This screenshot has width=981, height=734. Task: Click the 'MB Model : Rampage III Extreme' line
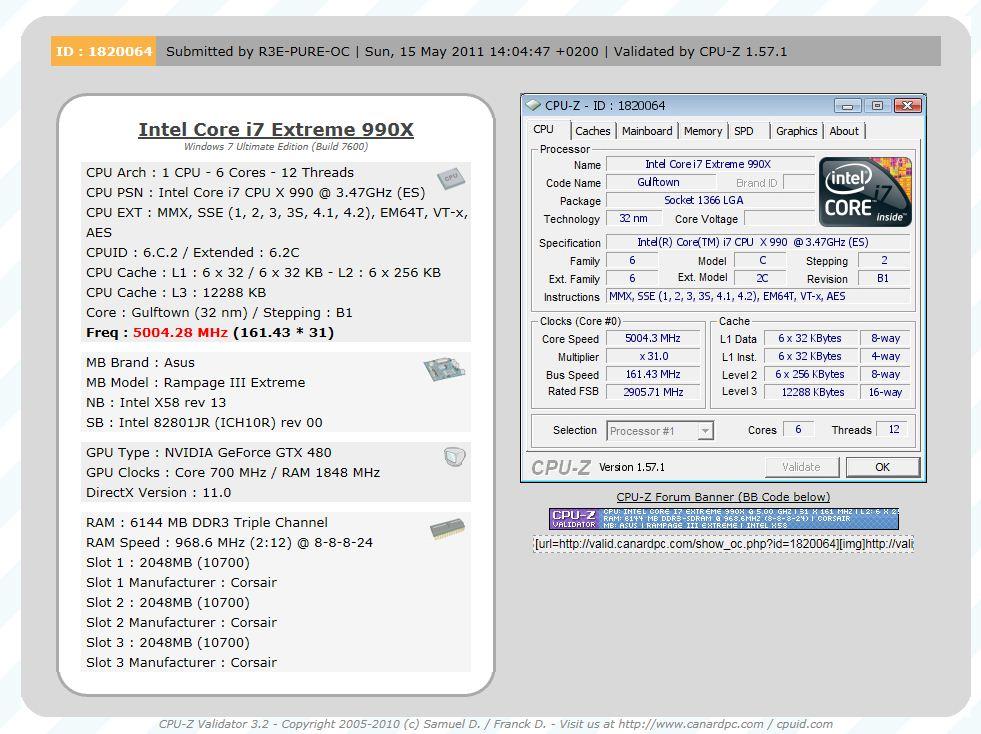coord(196,382)
